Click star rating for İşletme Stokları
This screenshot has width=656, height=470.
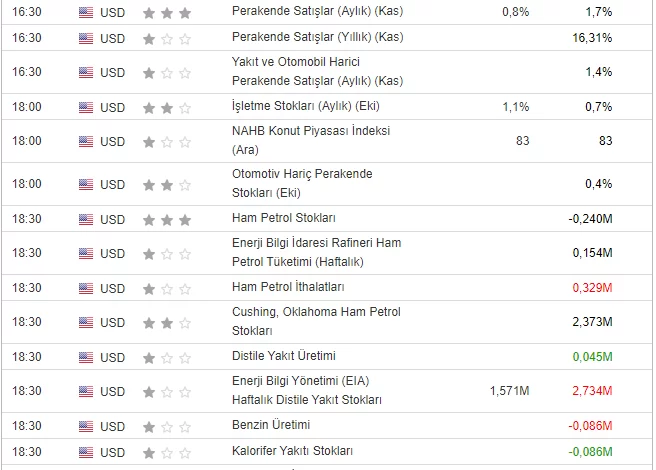[x=167, y=106]
